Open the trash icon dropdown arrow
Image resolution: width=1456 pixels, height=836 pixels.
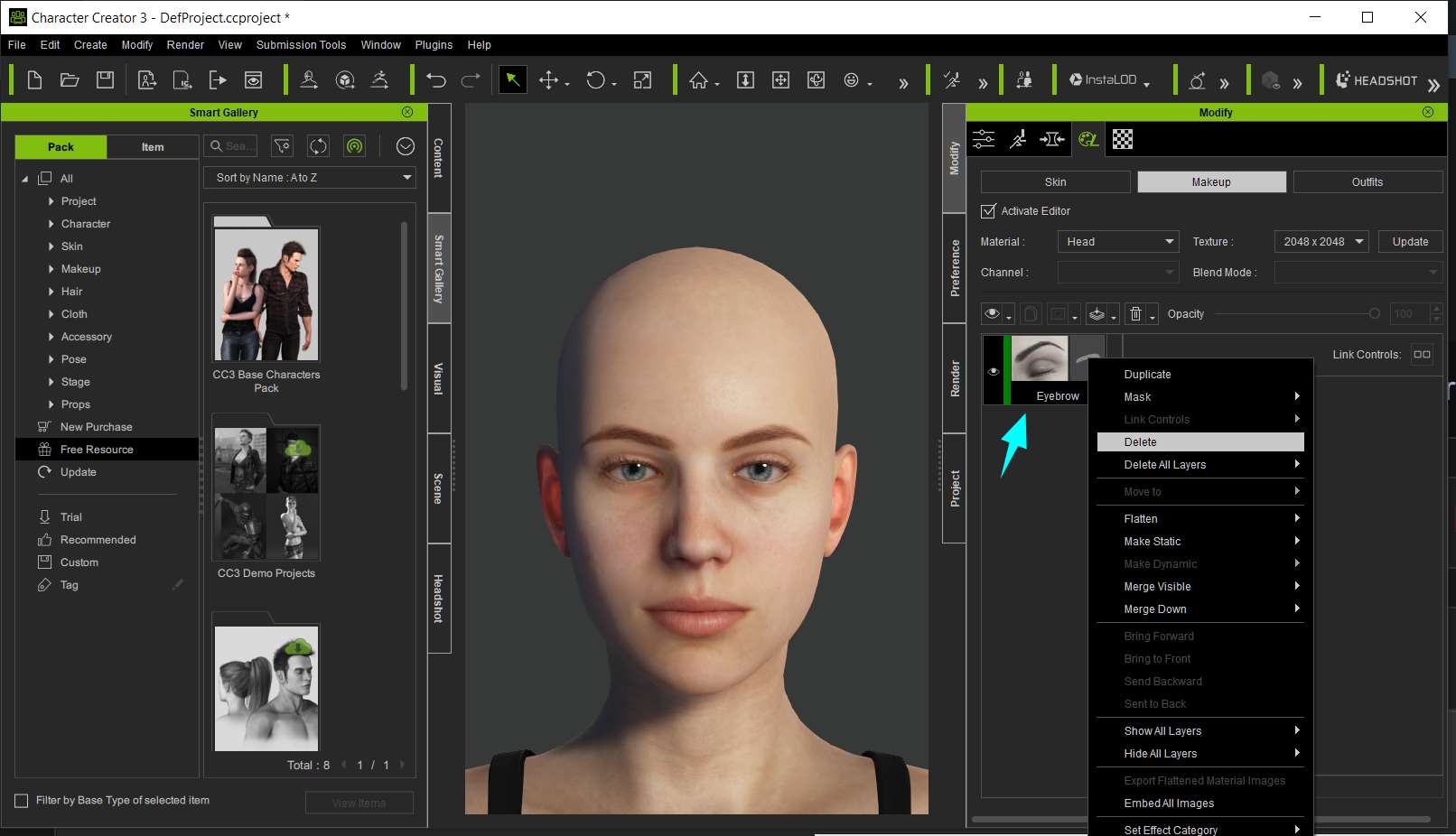tap(1153, 317)
